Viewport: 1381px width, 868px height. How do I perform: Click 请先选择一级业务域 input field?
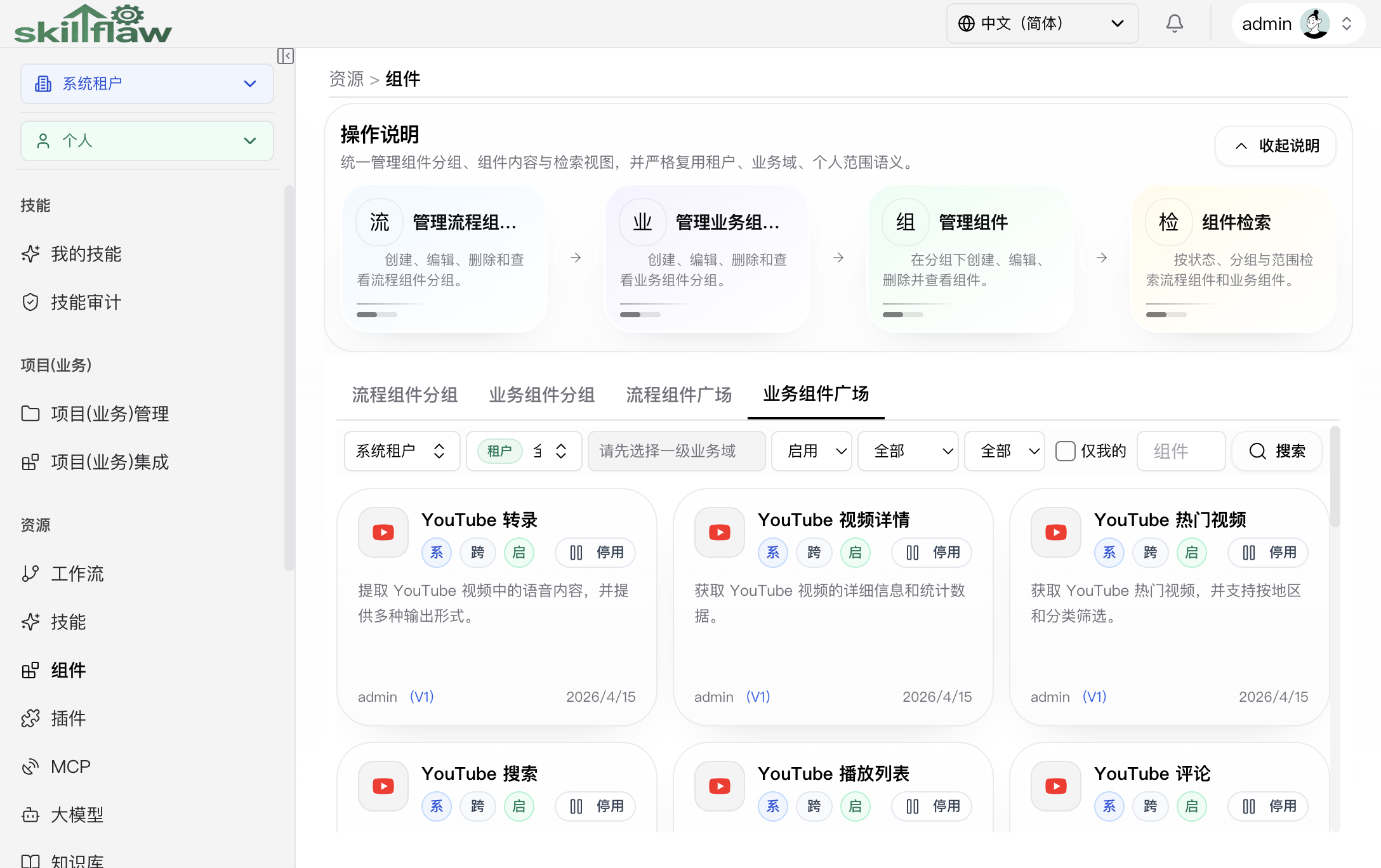click(x=677, y=451)
